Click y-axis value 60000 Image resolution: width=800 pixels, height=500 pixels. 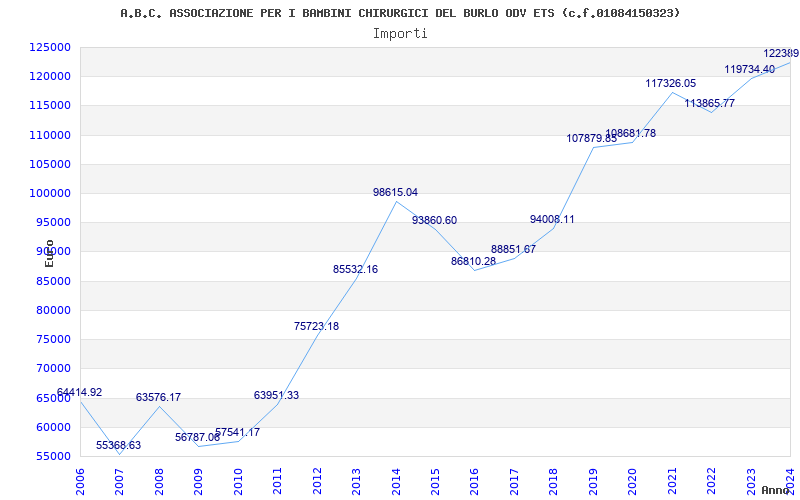click(x=53, y=427)
